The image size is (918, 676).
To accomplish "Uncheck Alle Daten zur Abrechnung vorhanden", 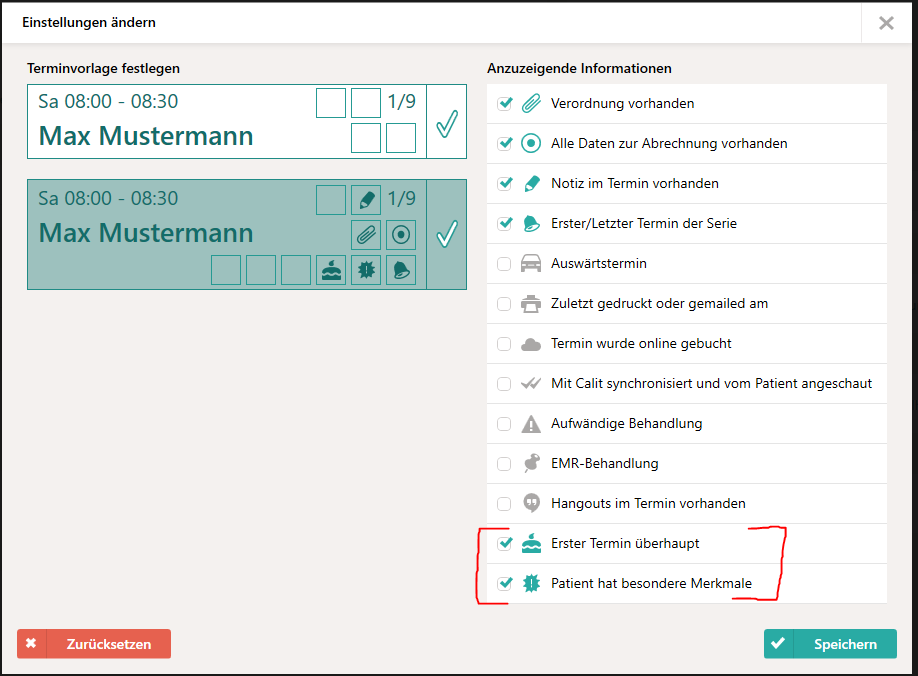I will pyautogui.click(x=504, y=143).
